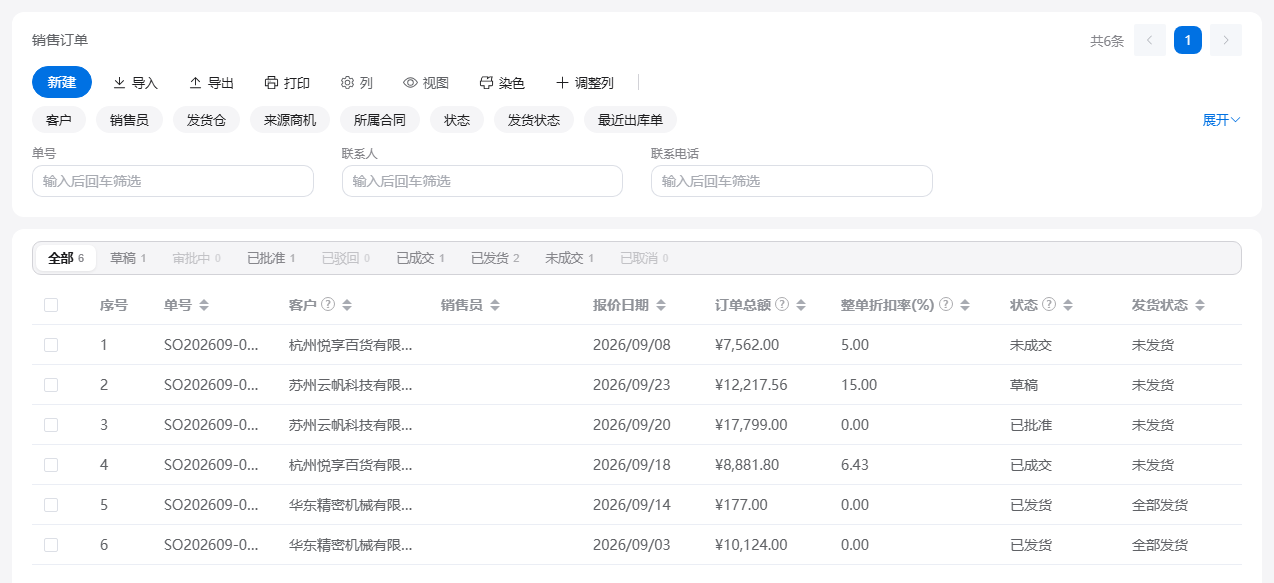Click the ¥7,562.00 amount cell
Screen dimensions: 1274x583
(747, 345)
